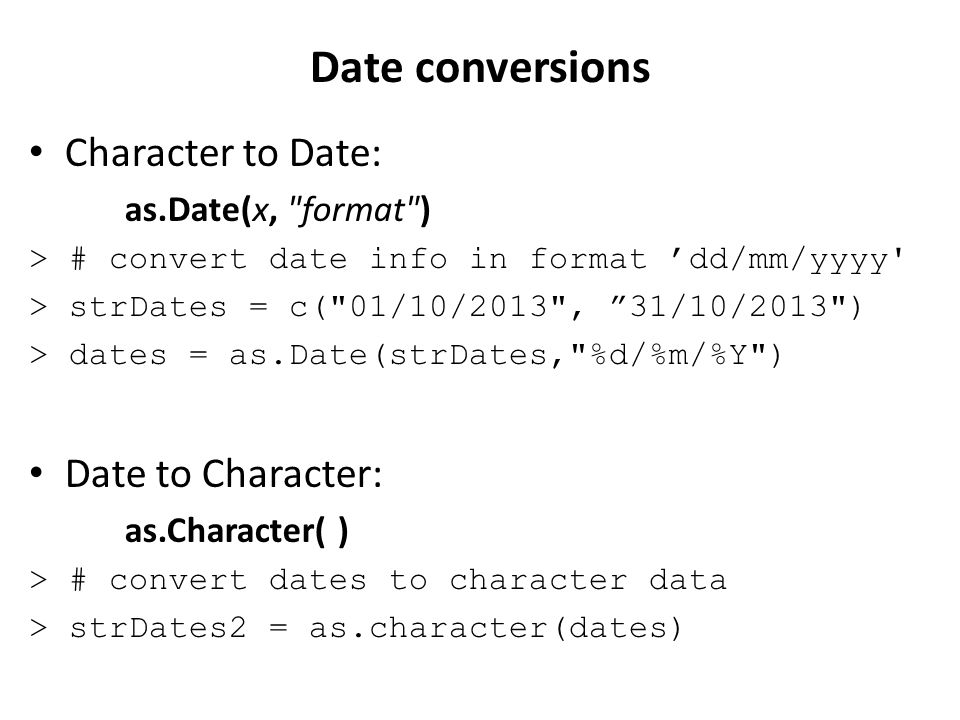Screen dimensions: 960x720
Task: Click the as.Date(x, "format") syntax line
Action: [x=277, y=210]
